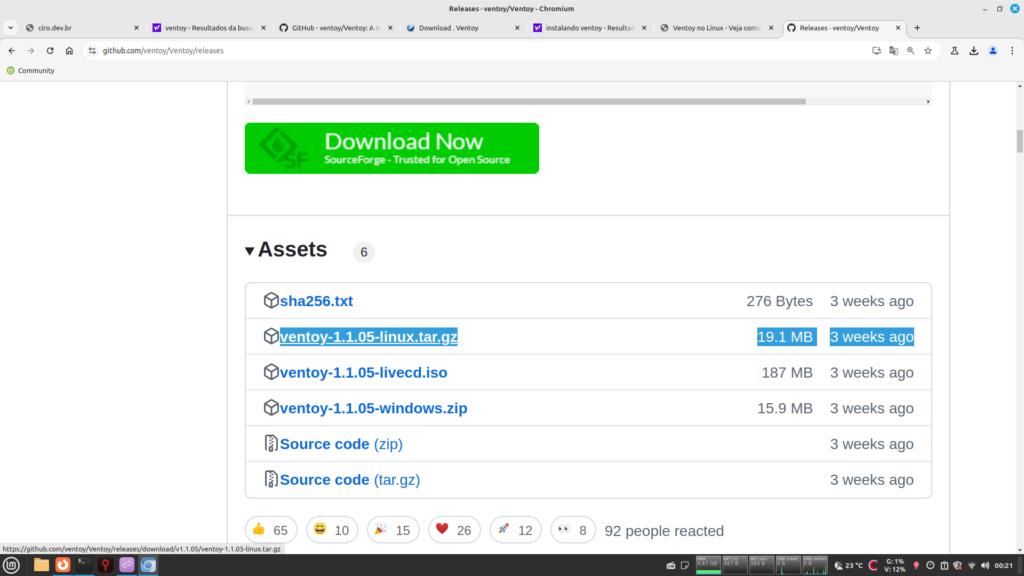Open the sha256.txt asset

[316, 301]
